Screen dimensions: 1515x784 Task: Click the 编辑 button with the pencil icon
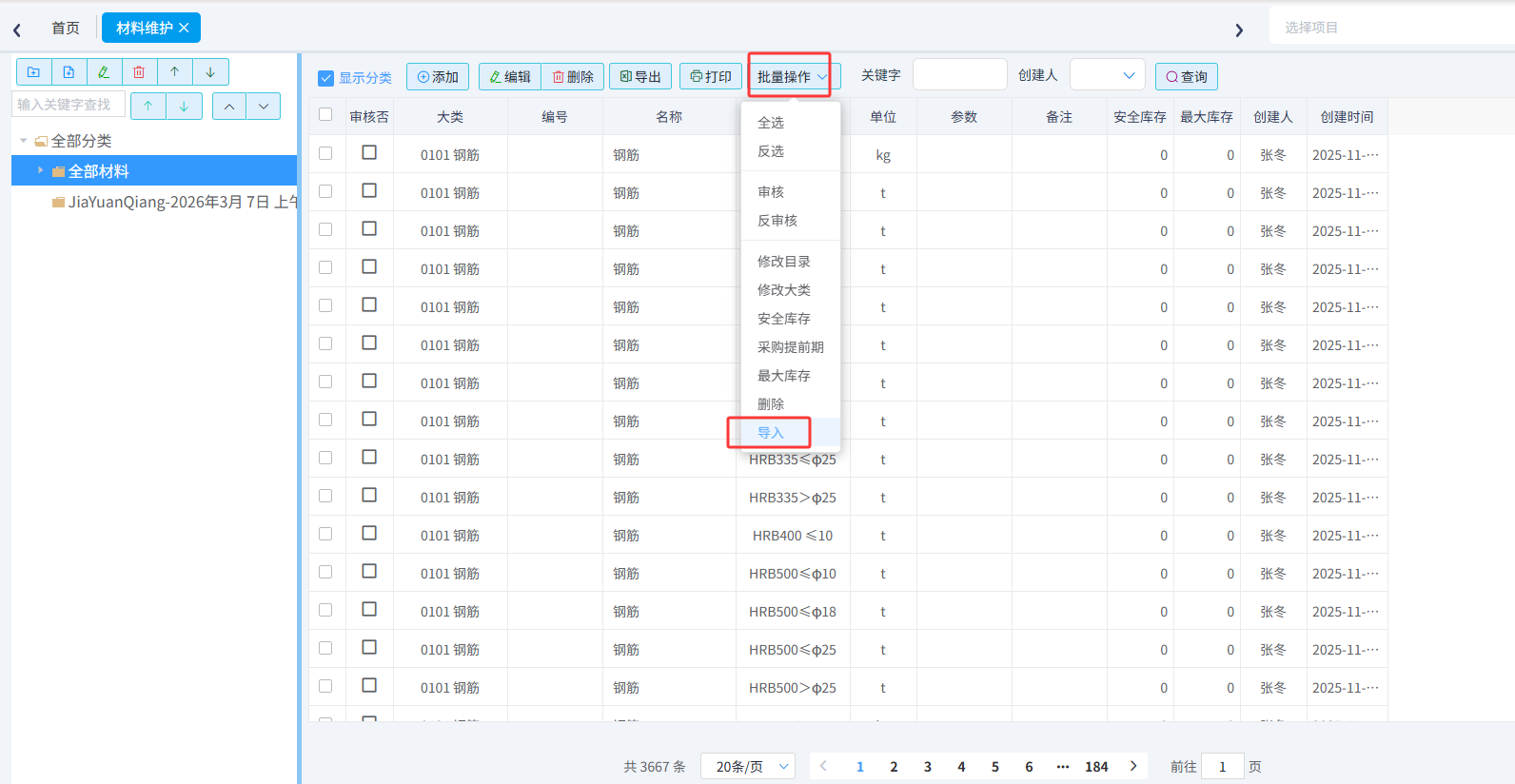pyautogui.click(x=510, y=76)
